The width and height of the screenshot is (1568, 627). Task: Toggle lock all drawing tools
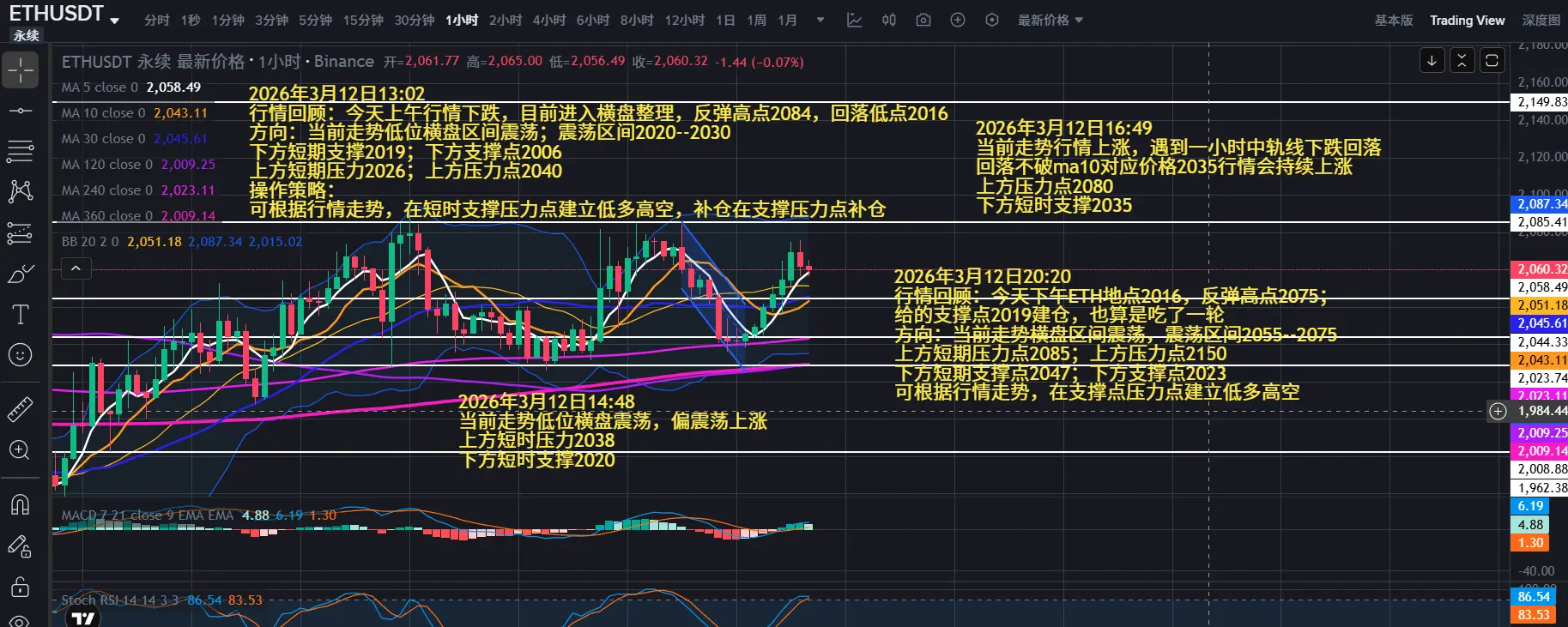21,587
